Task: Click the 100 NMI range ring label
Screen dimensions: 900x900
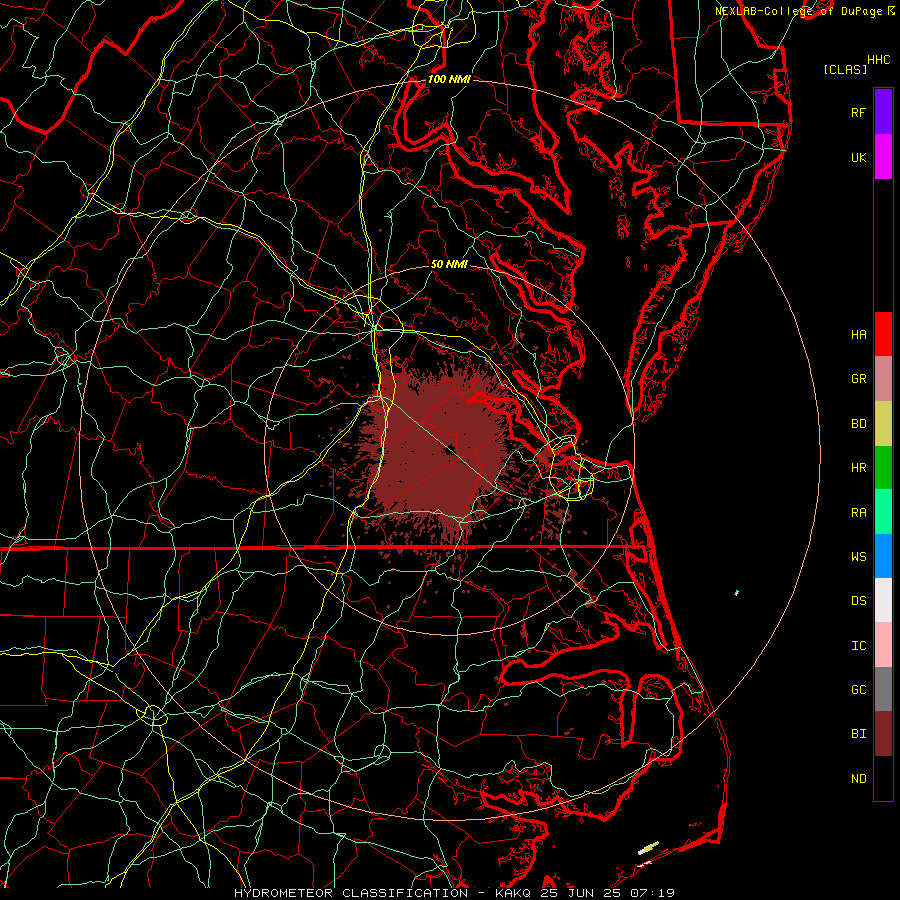Action: [x=449, y=79]
